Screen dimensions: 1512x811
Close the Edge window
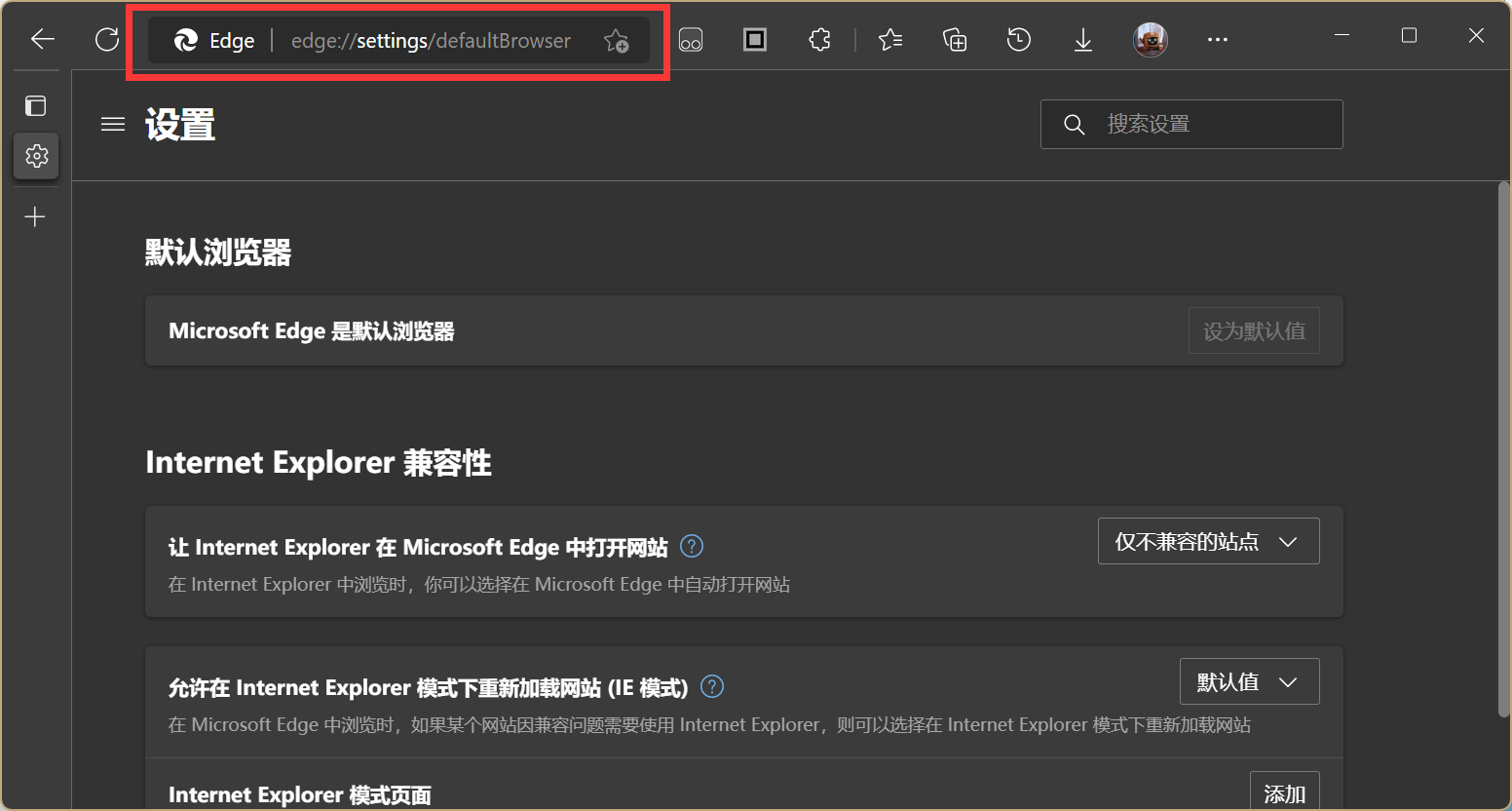pyautogui.click(x=1476, y=36)
